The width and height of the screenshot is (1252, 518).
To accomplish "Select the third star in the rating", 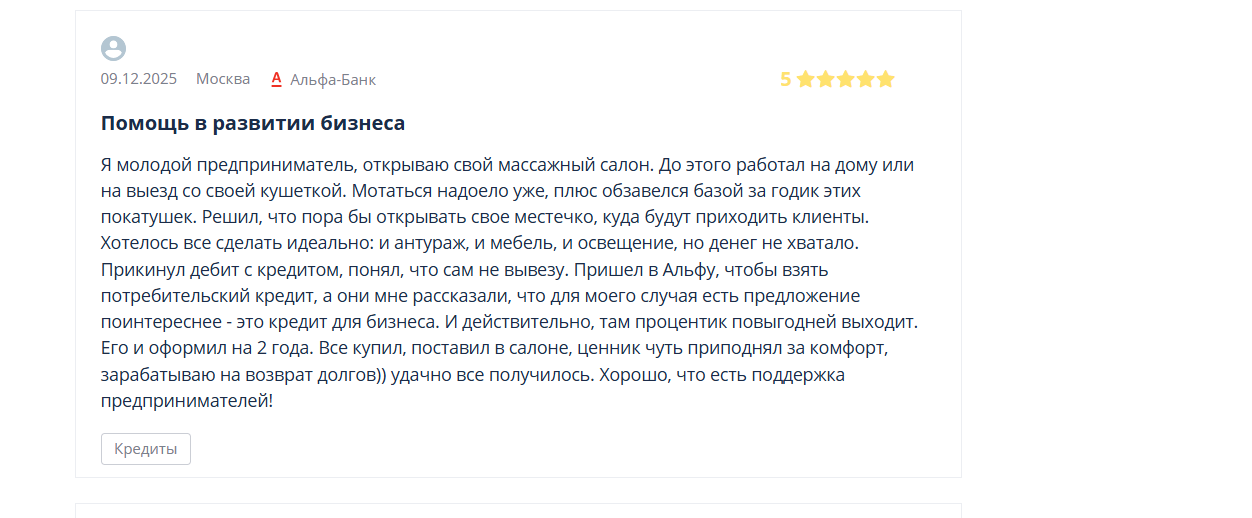I will click(845, 79).
